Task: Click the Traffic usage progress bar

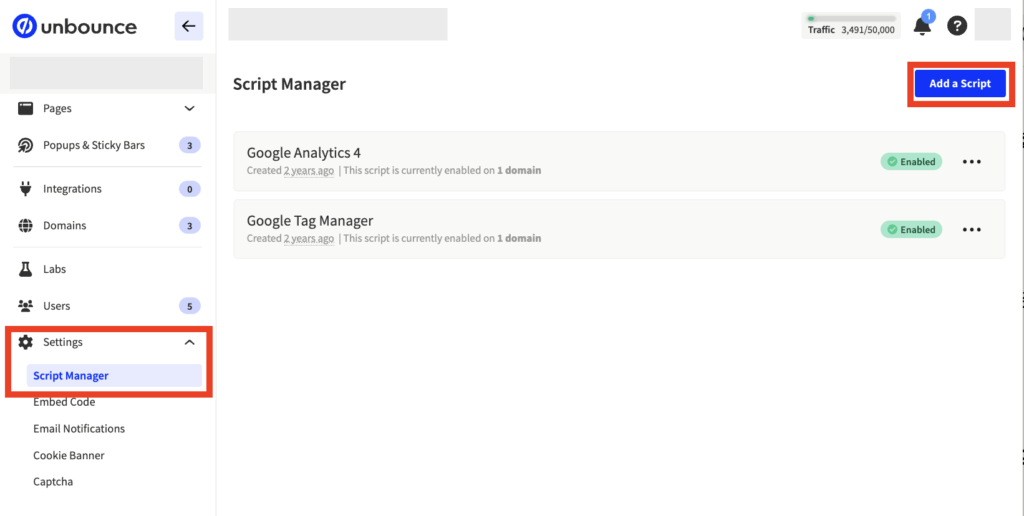Action: coord(851,18)
